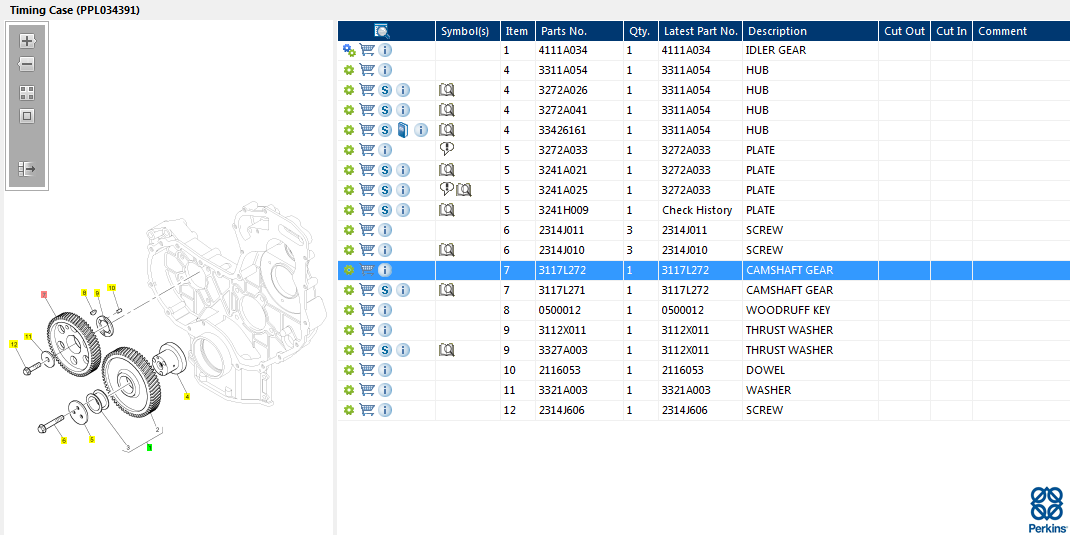Open info for WASHER 3321A003
The image size is (1070, 535).
[x=385, y=390]
